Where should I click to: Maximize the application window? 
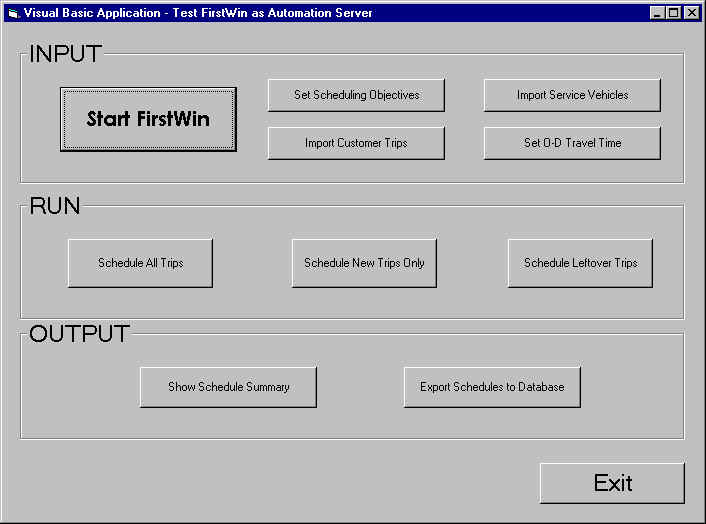(674, 13)
